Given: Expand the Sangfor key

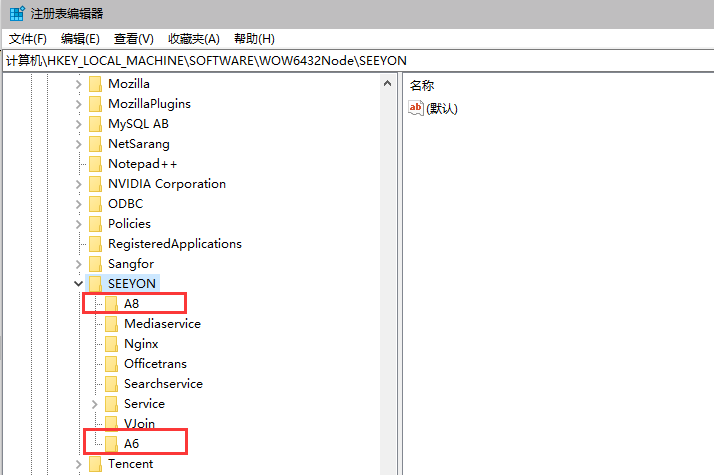Looking at the screenshot, I should (78, 265).
